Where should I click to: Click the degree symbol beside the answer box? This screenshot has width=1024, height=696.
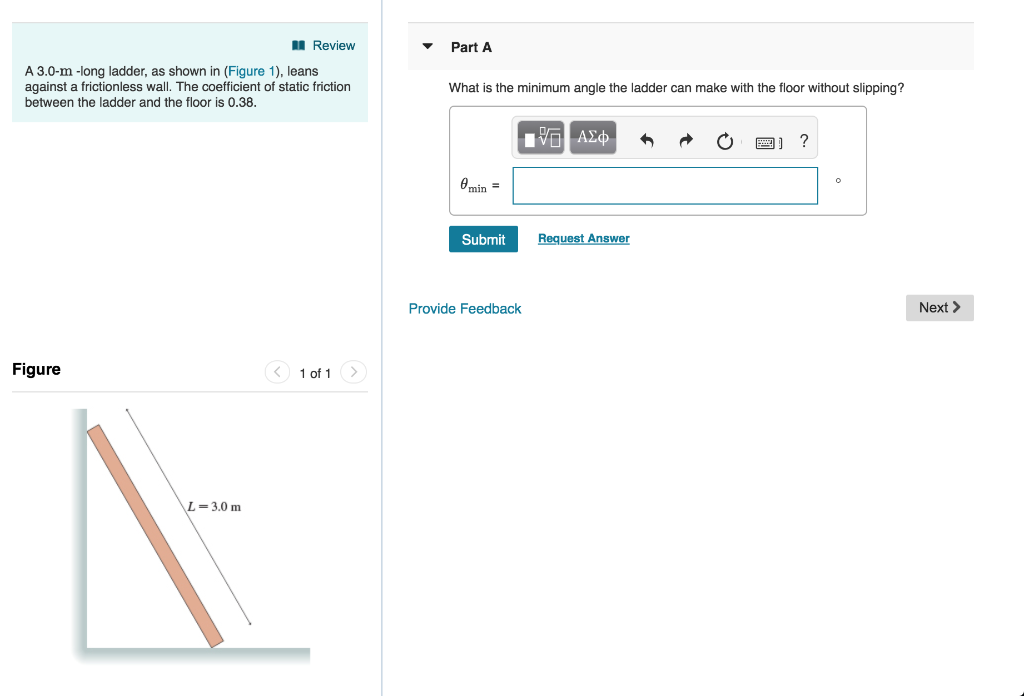click(838, 181)
